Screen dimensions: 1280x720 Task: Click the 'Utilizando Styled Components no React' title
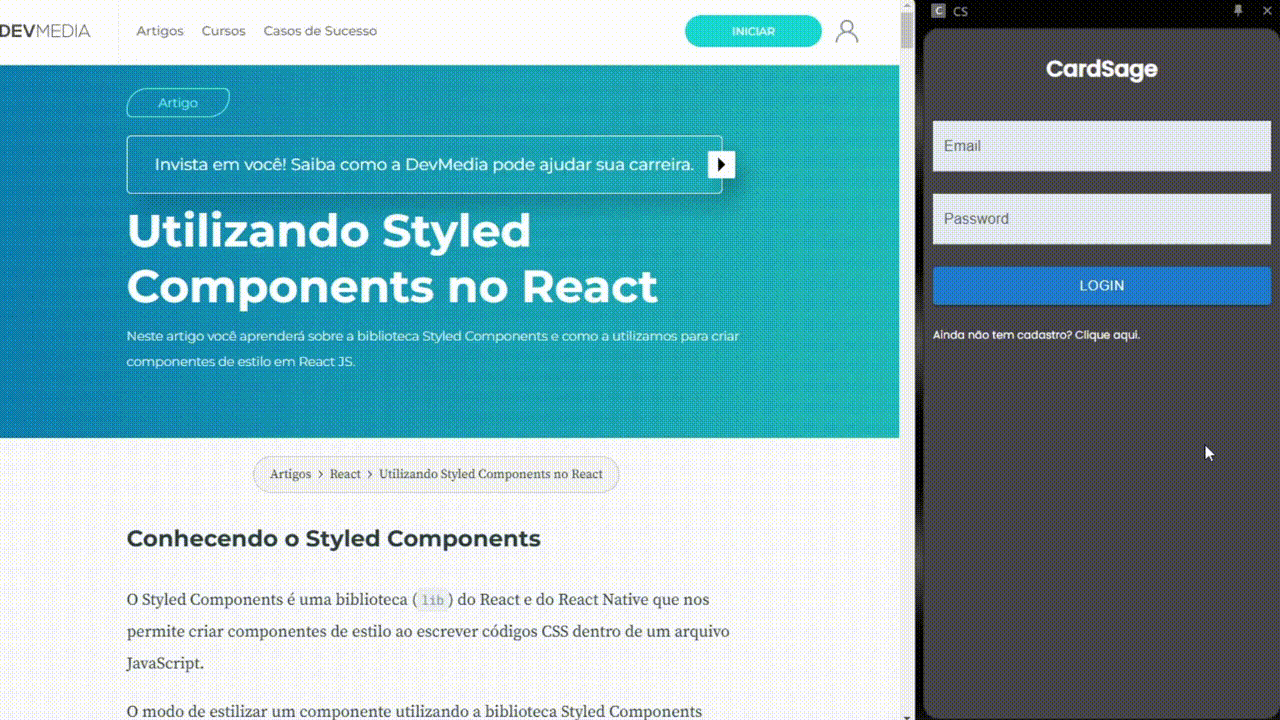[392, 258]
